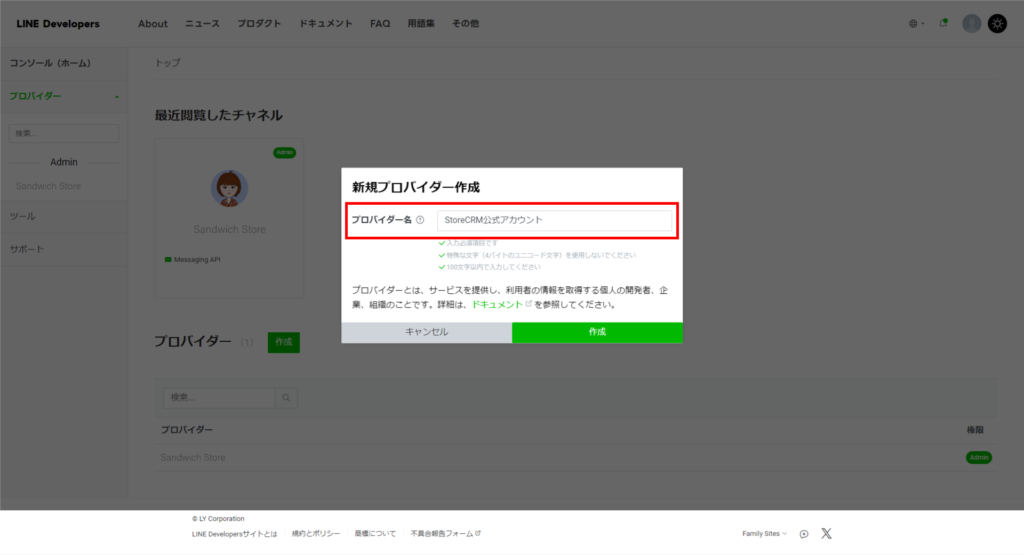Open the X (Twitter) footer icon
The width and height of the screenshot is (1024, 555).
tap(826, 533)
